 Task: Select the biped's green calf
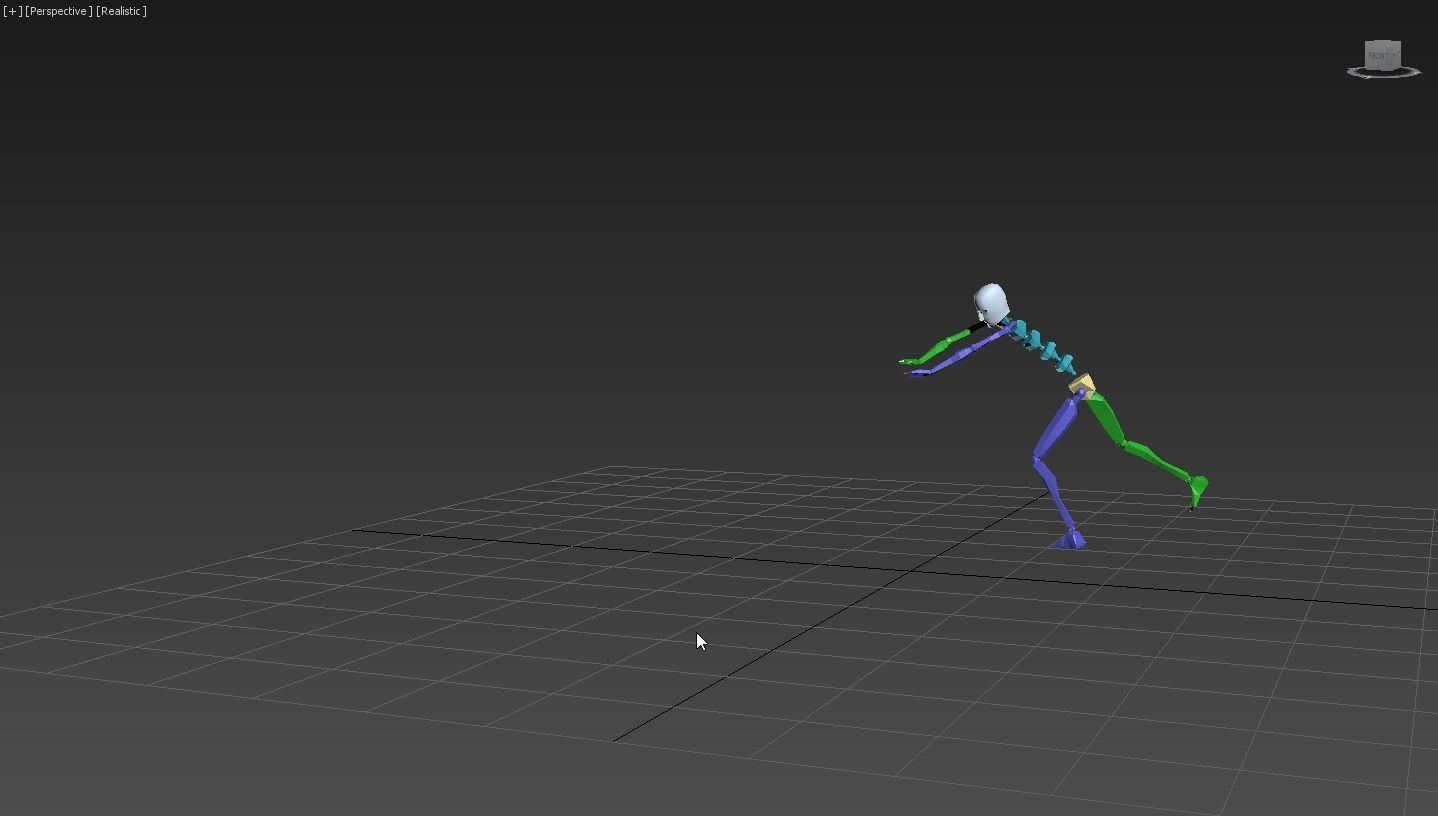pyautogui.click(x=1158, y=460)
